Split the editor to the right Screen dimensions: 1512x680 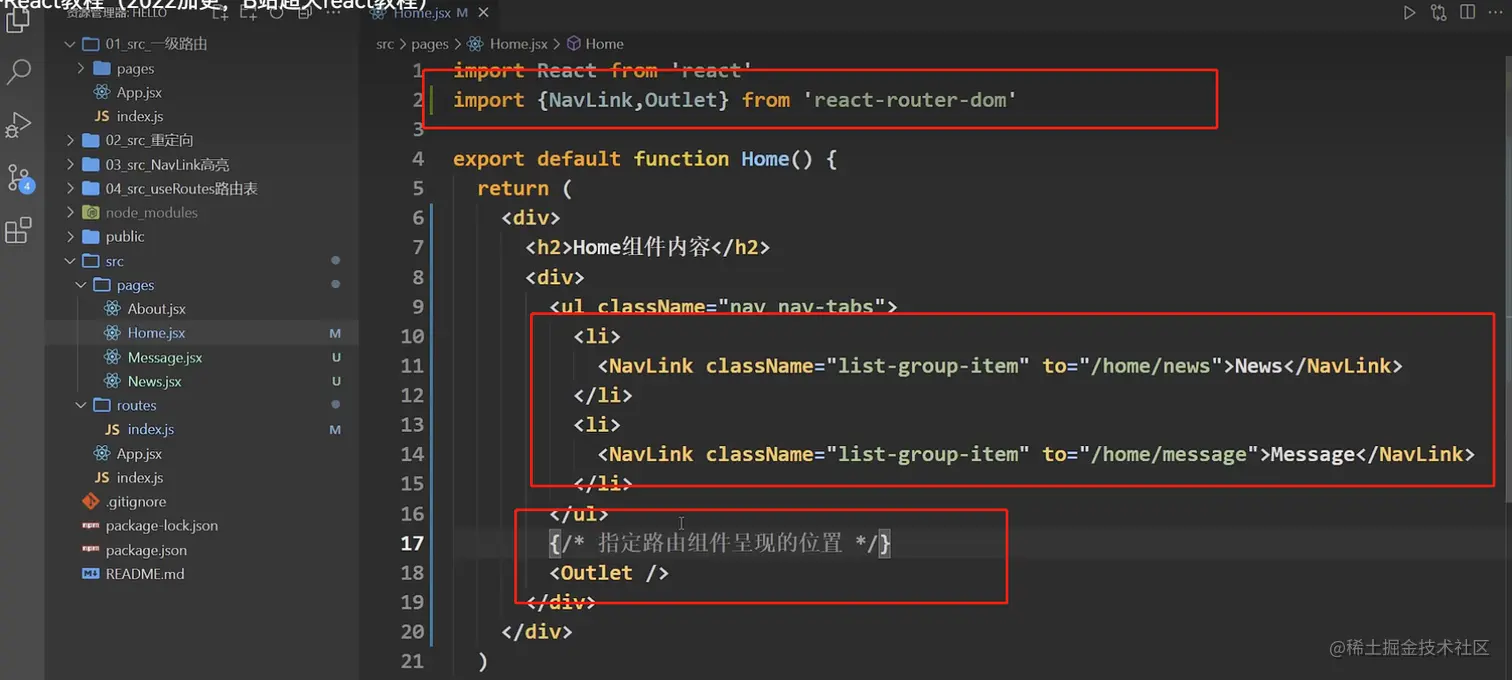1467,13
